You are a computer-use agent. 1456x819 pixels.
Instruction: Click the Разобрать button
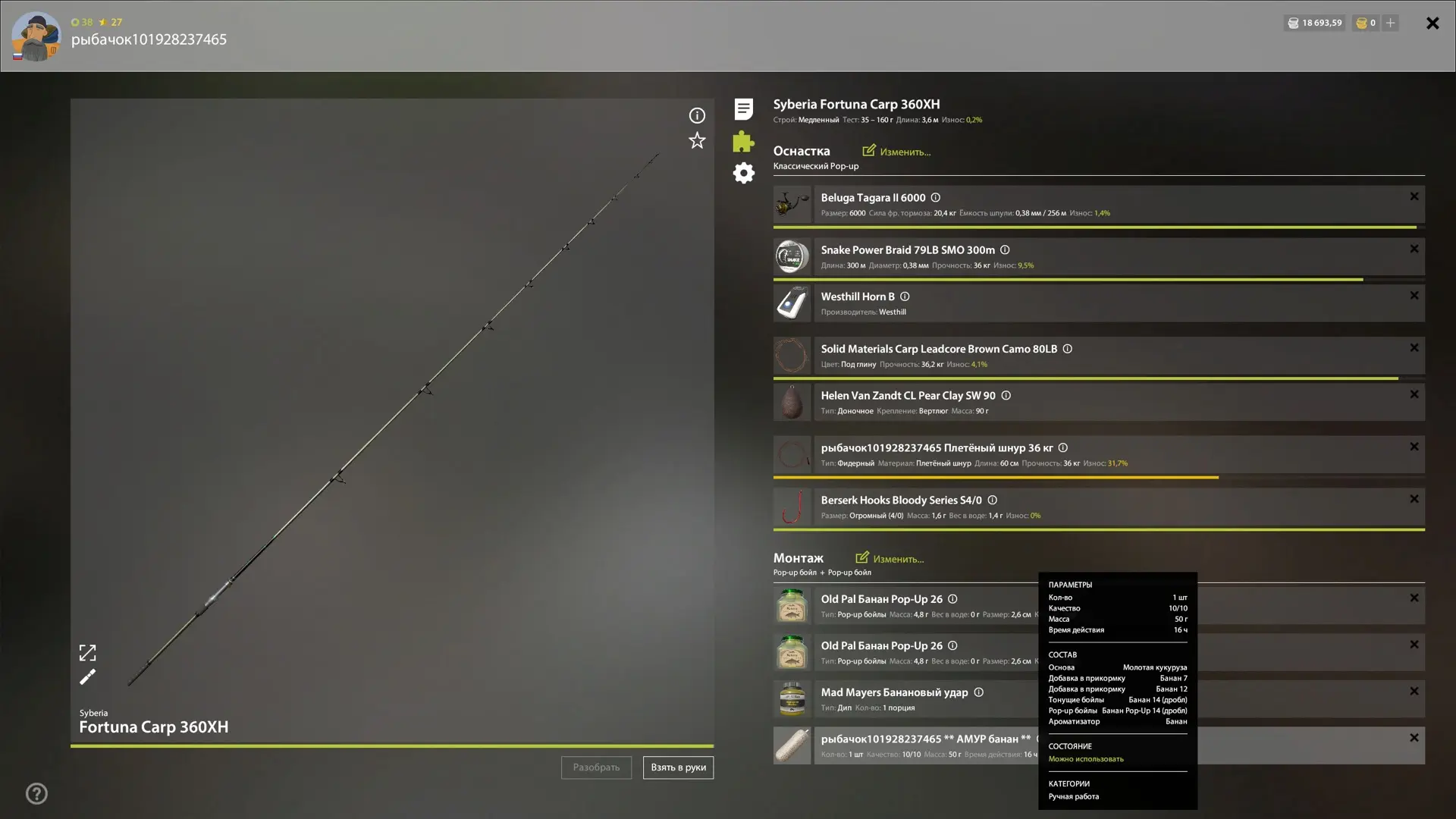(596, 767)
